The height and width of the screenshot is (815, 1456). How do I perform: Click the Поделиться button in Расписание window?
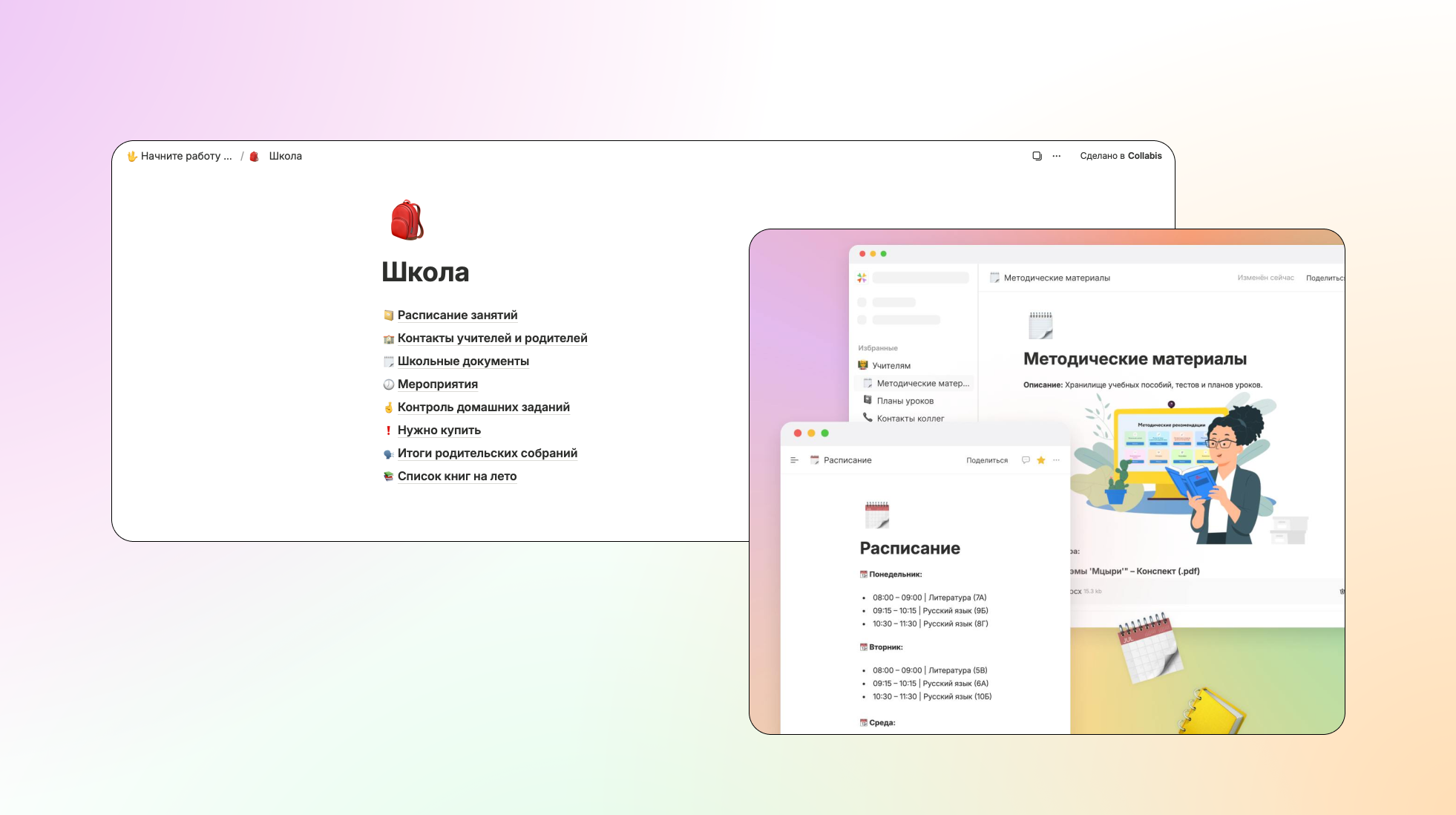(x=986, y=460)
